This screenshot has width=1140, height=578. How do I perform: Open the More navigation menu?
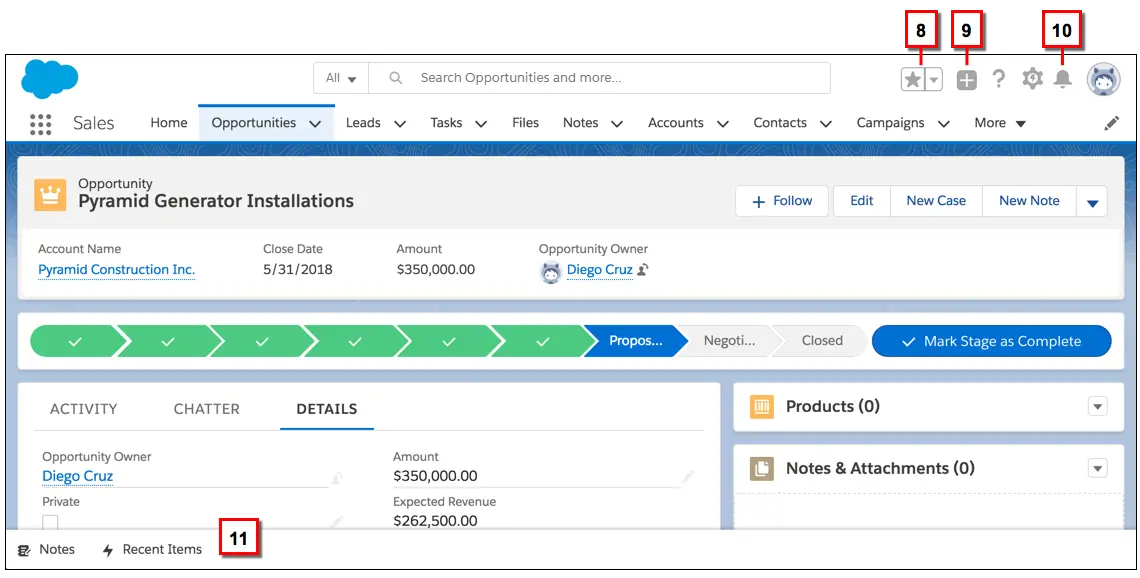tap(1000, 123)
